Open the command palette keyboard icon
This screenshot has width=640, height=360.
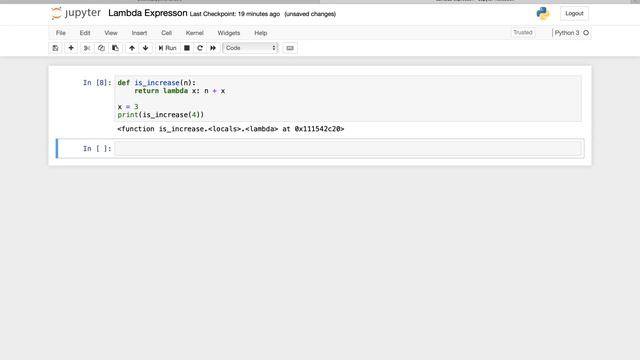pyautogui.click(x=290, y=48)
